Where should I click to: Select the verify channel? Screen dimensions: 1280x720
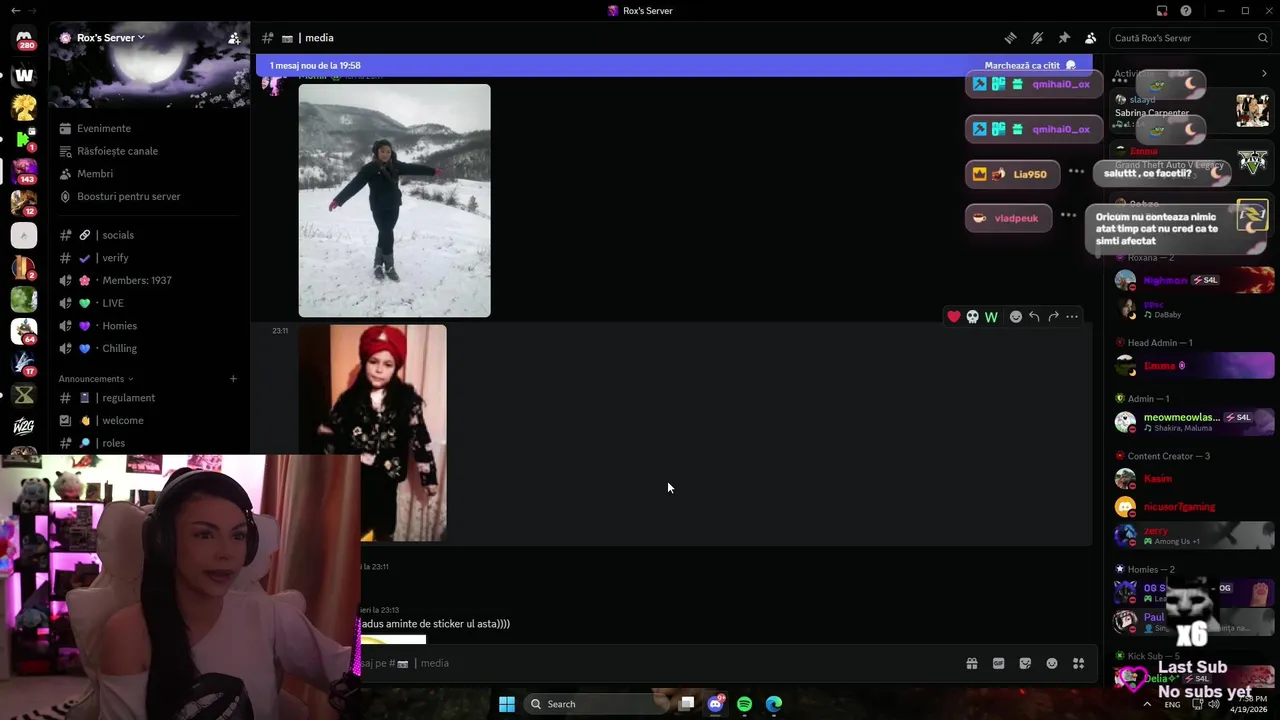pyautogui.click(x=150, y=258)
